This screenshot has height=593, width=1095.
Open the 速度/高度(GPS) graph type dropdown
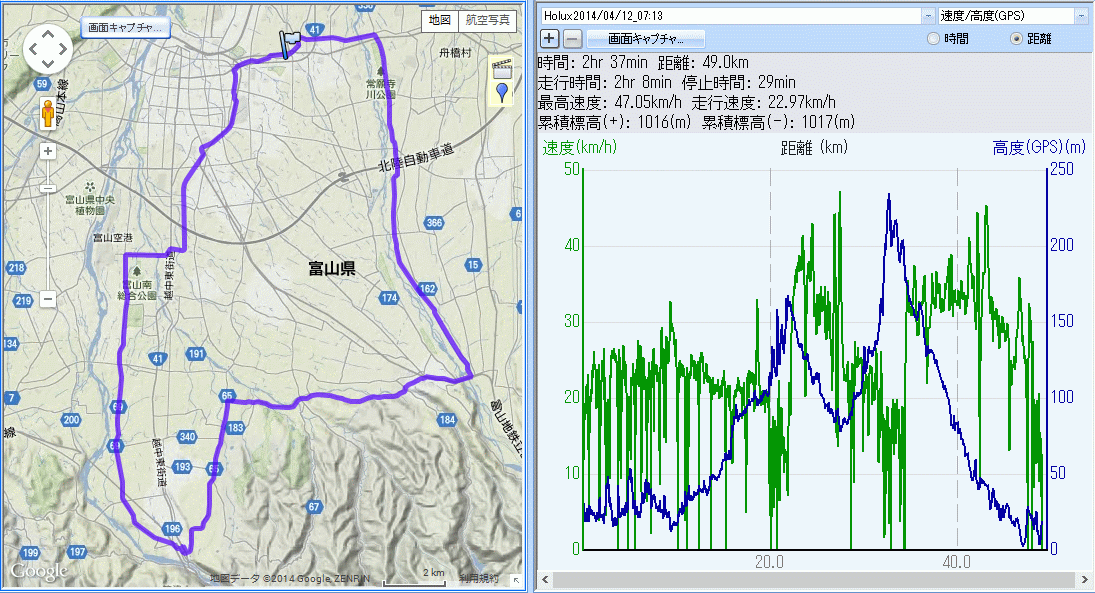pyautogui.click(x=1081, y=16)
